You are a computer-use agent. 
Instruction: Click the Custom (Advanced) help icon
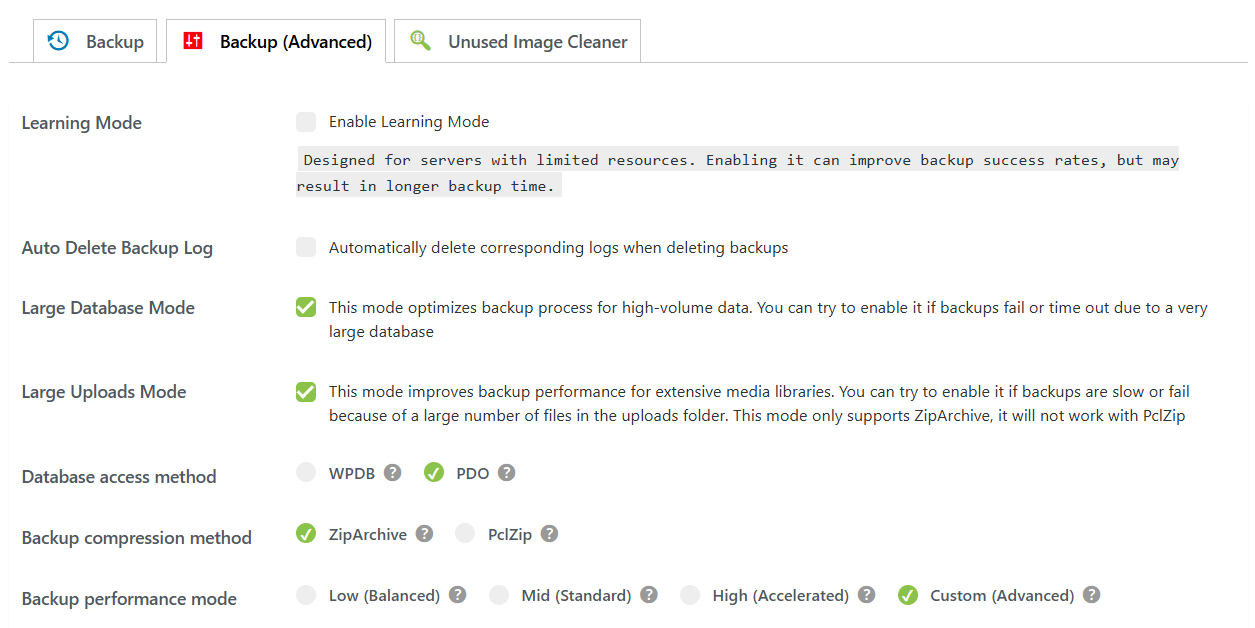point(1092,595)
